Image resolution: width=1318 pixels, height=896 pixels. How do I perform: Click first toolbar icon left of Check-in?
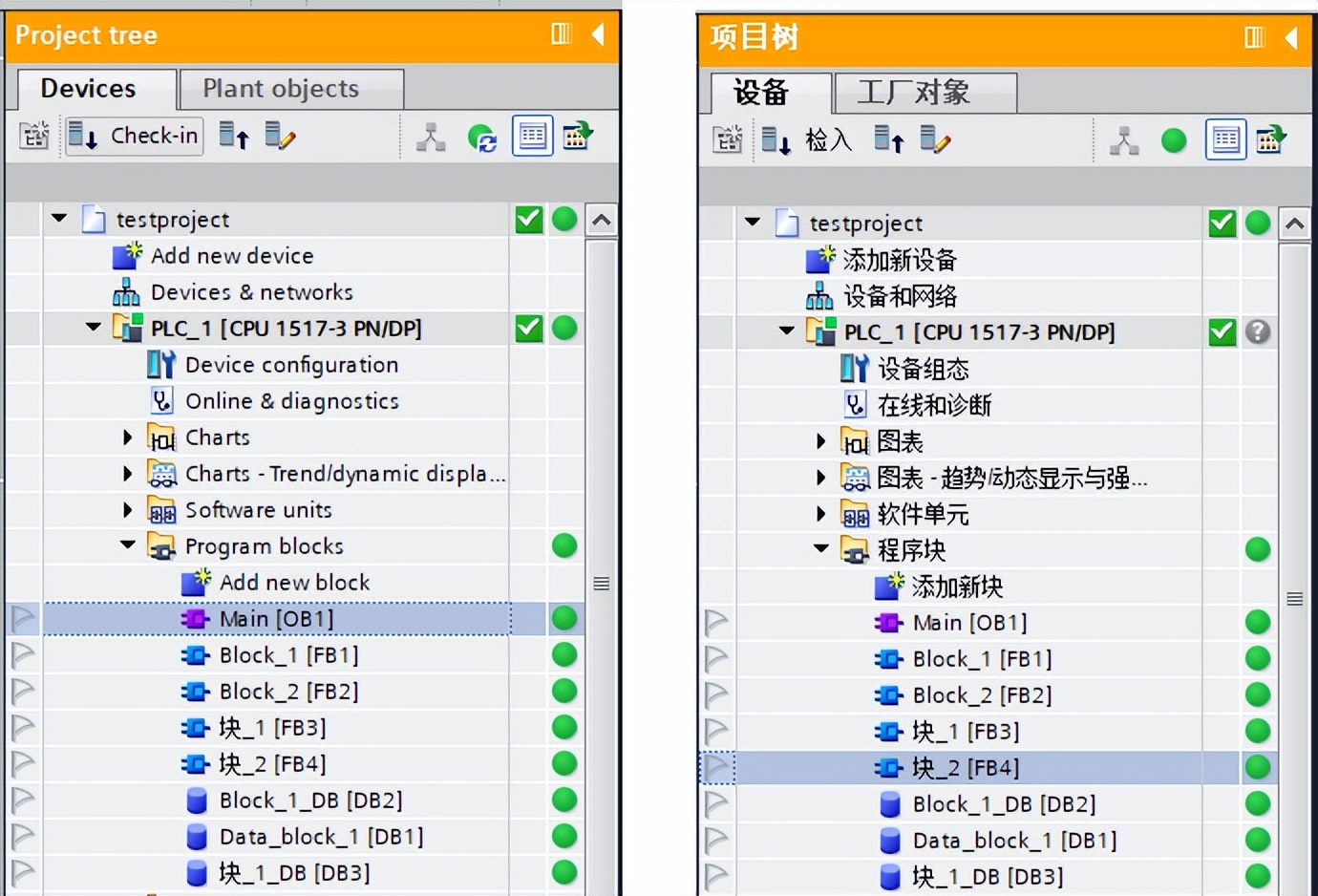(x=34, y=137)
